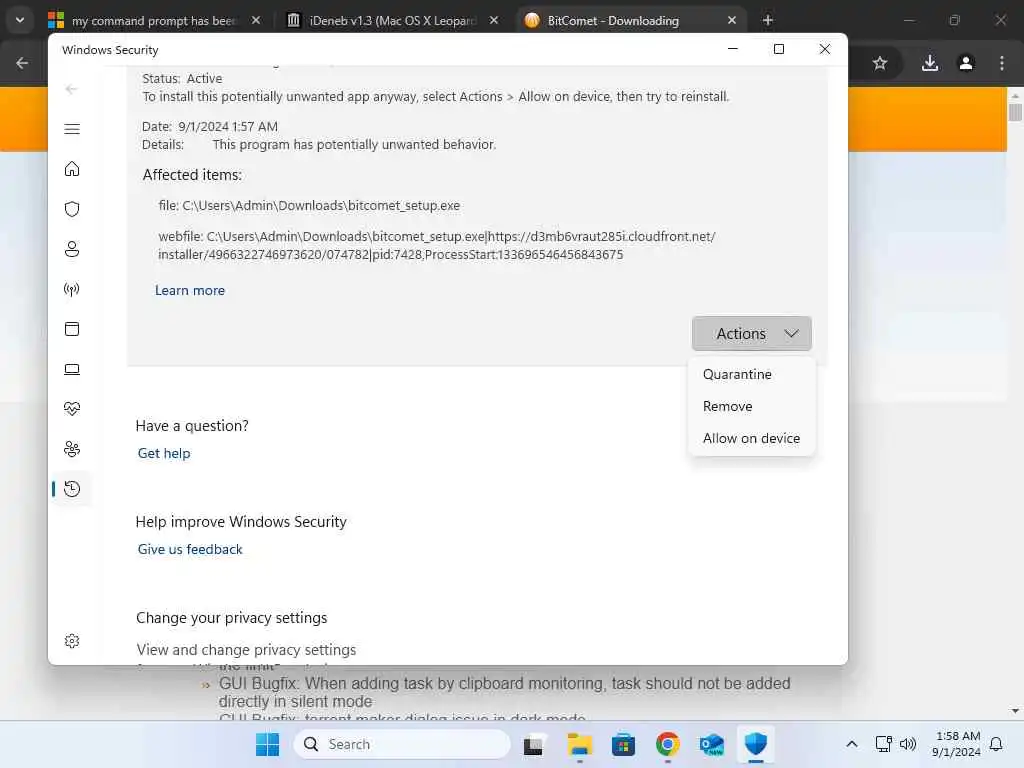Open Protection history clock icon
Image resolution: width=1024 pixels, height=768 pixels.
pos(72,488)
